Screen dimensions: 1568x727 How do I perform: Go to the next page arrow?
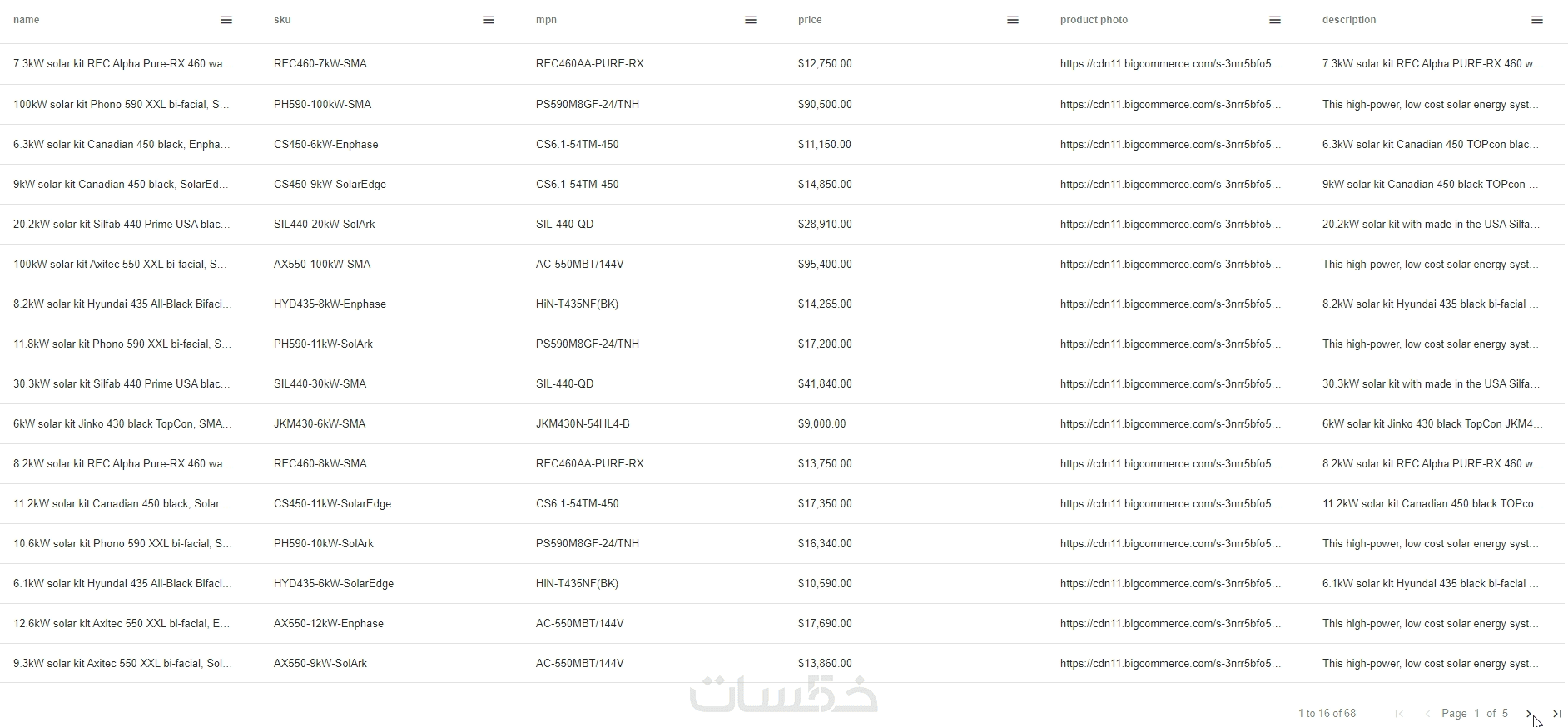pos(1529,713)
